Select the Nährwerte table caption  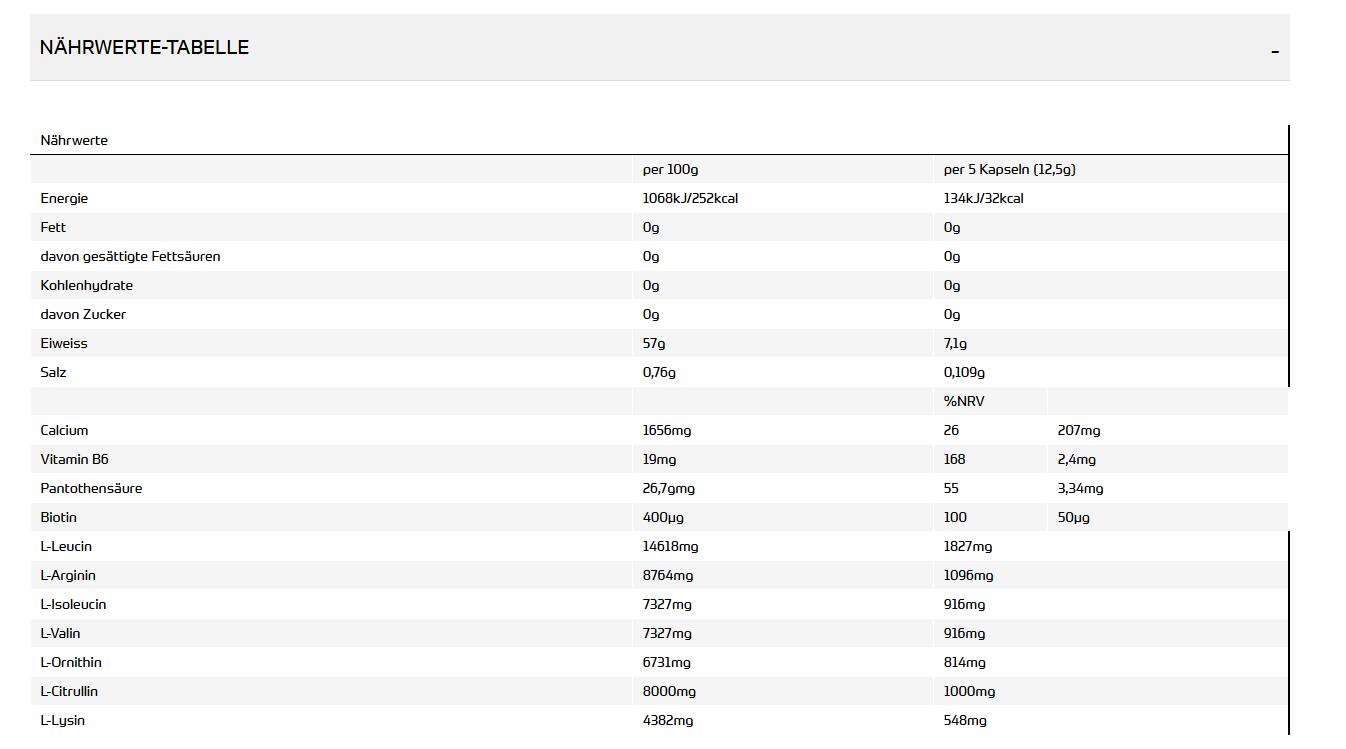74,140
